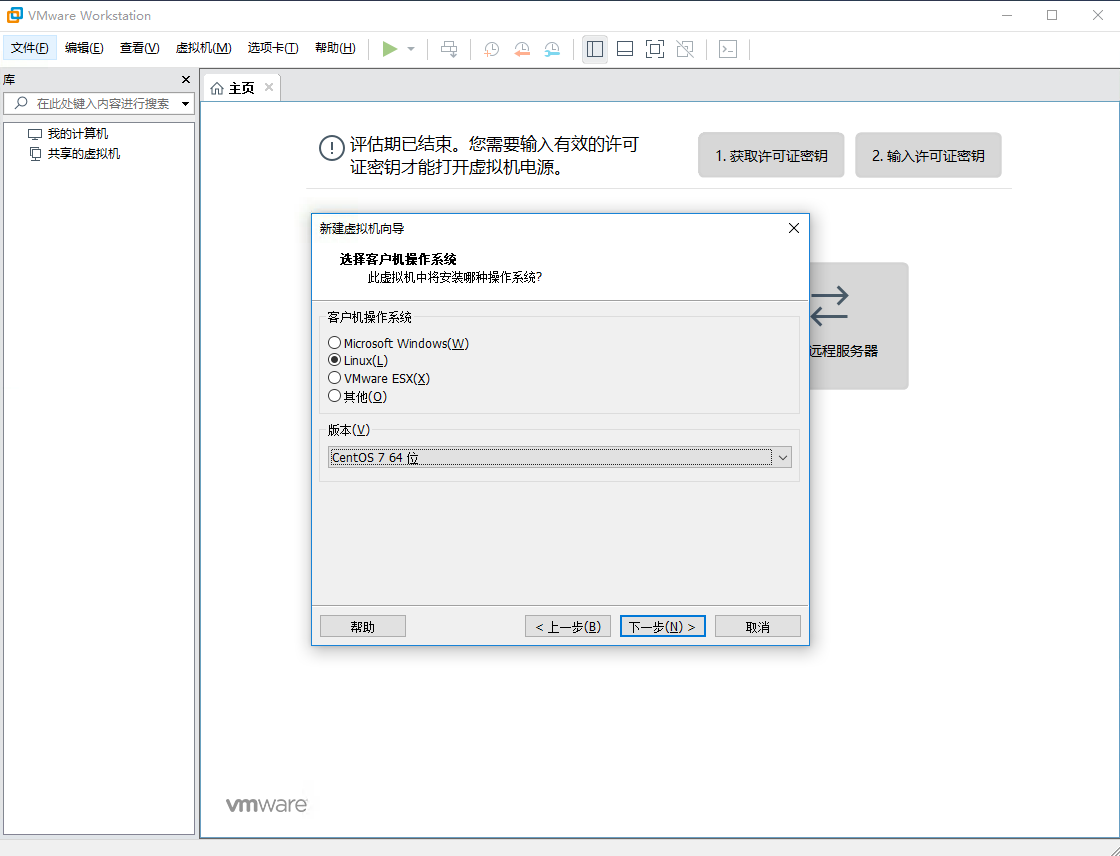Click the 帮助 button in the wizard
Image resolution: width=1120 pixels, height=856 pixels.
tap(363, 627)
